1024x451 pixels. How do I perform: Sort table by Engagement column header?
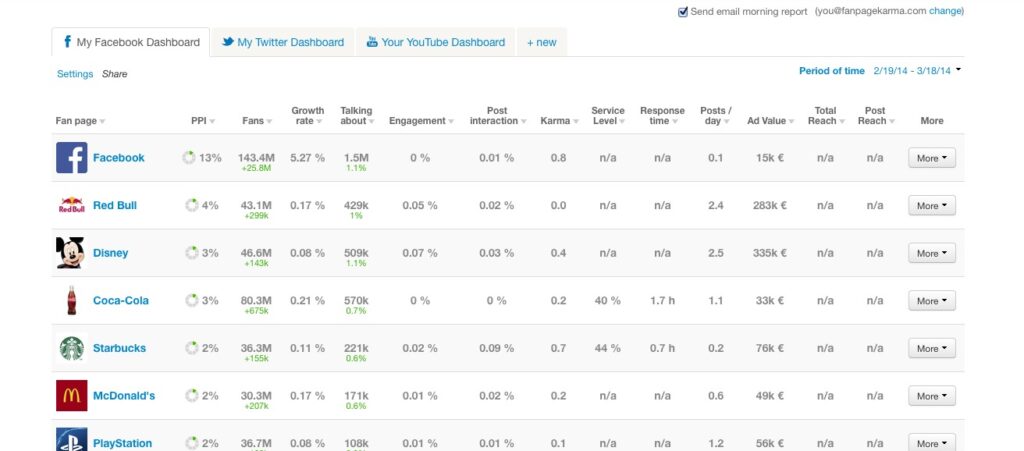coord(420,121)
